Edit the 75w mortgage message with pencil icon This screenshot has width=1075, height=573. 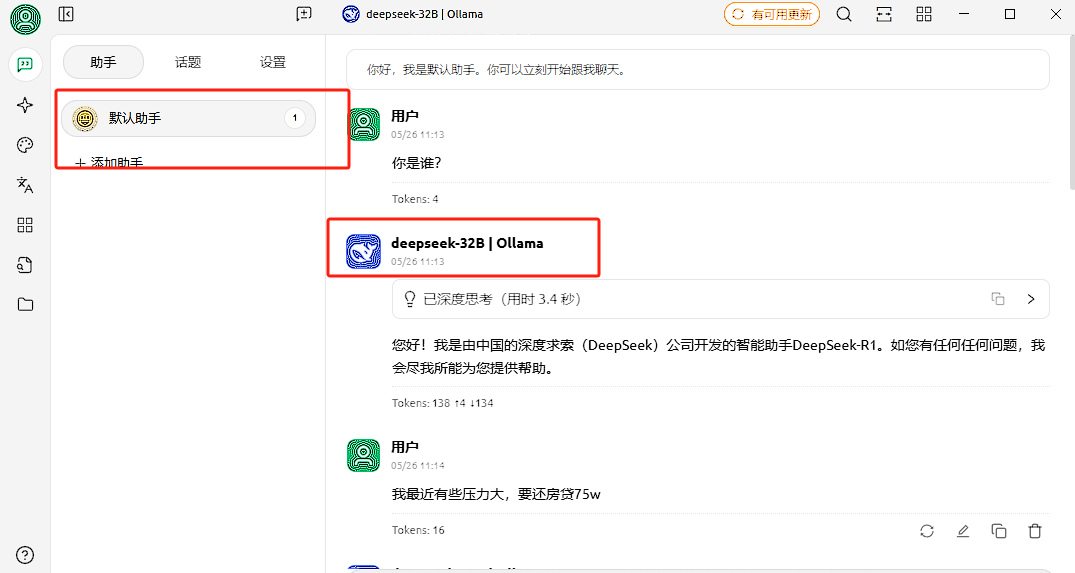click(963, 531)
